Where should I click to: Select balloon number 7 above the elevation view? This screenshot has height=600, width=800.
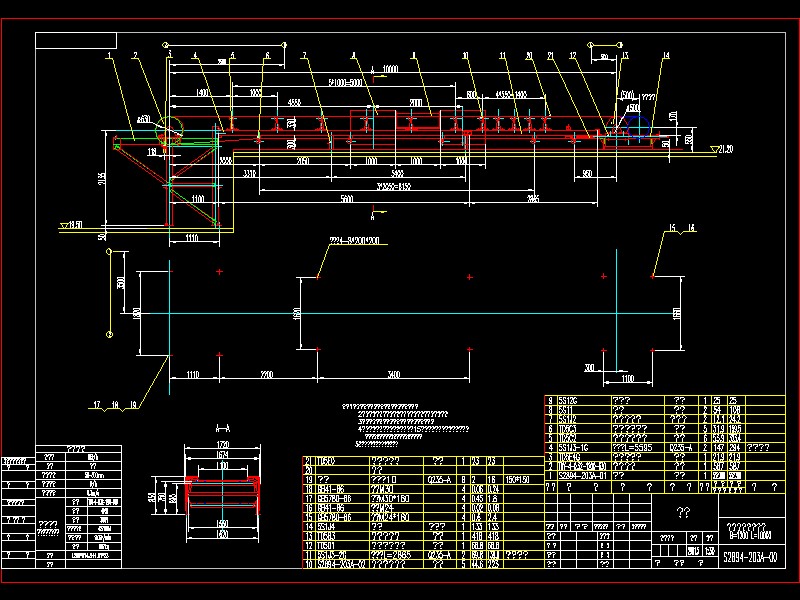[x=304, y=55]
